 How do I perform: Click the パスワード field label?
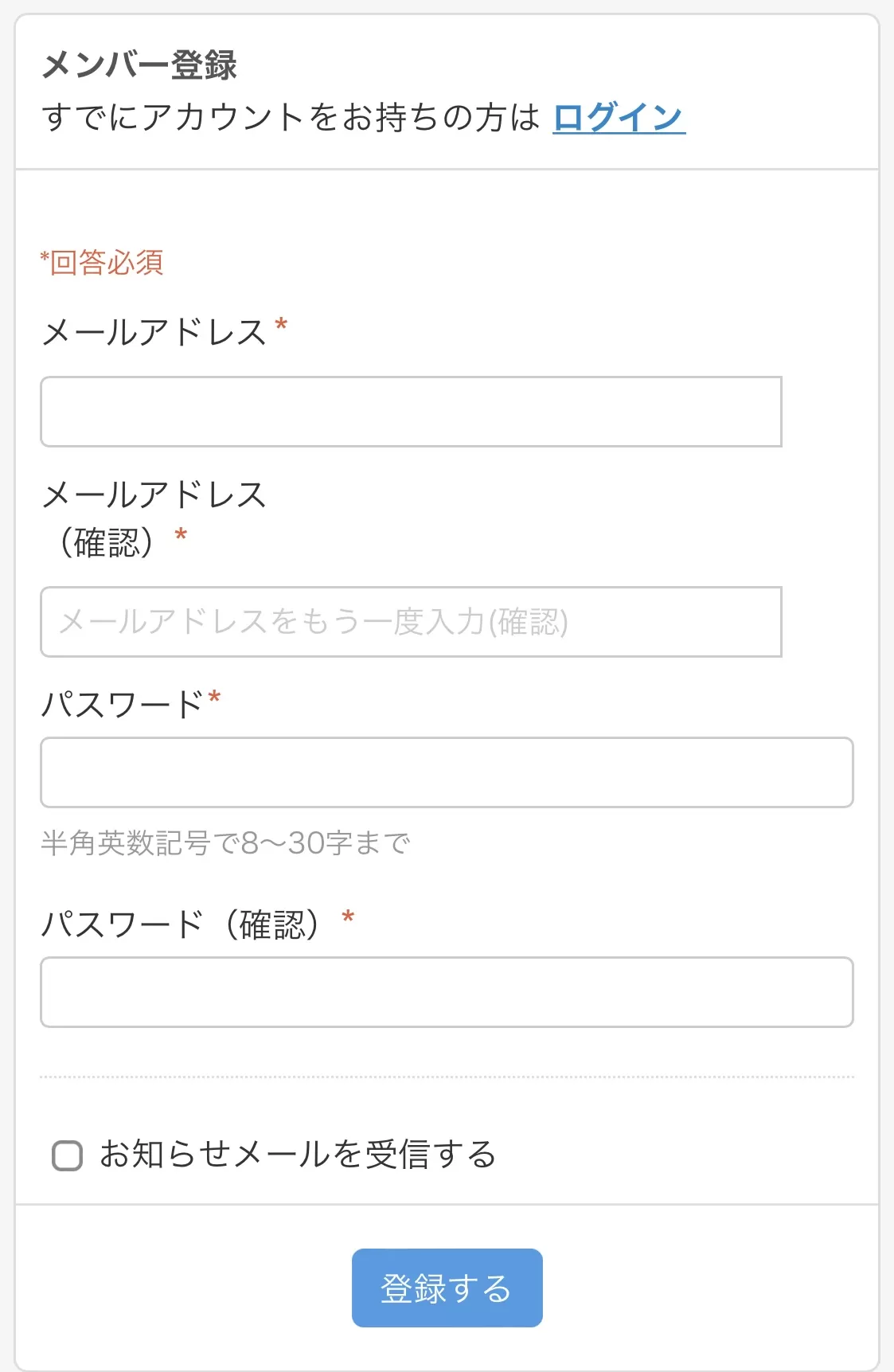click(122, 704)
